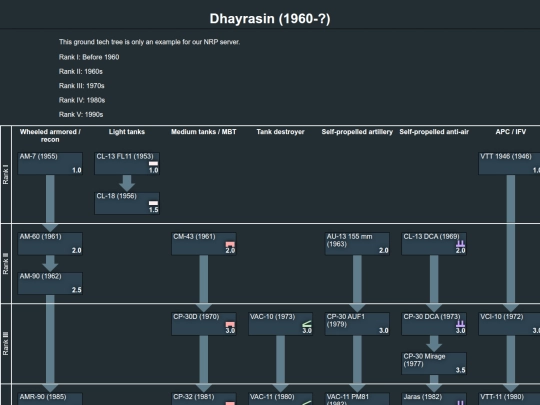Select the CP-32 (1981) card
Viewport: 540px width, 405px height.
click(204, 399)
